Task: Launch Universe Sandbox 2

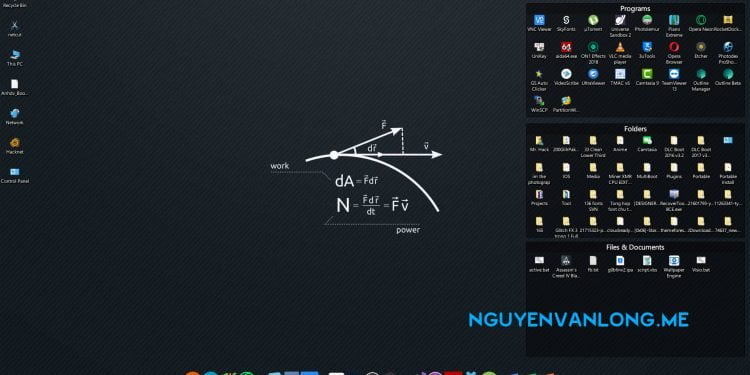Action: tap(620, 26)
